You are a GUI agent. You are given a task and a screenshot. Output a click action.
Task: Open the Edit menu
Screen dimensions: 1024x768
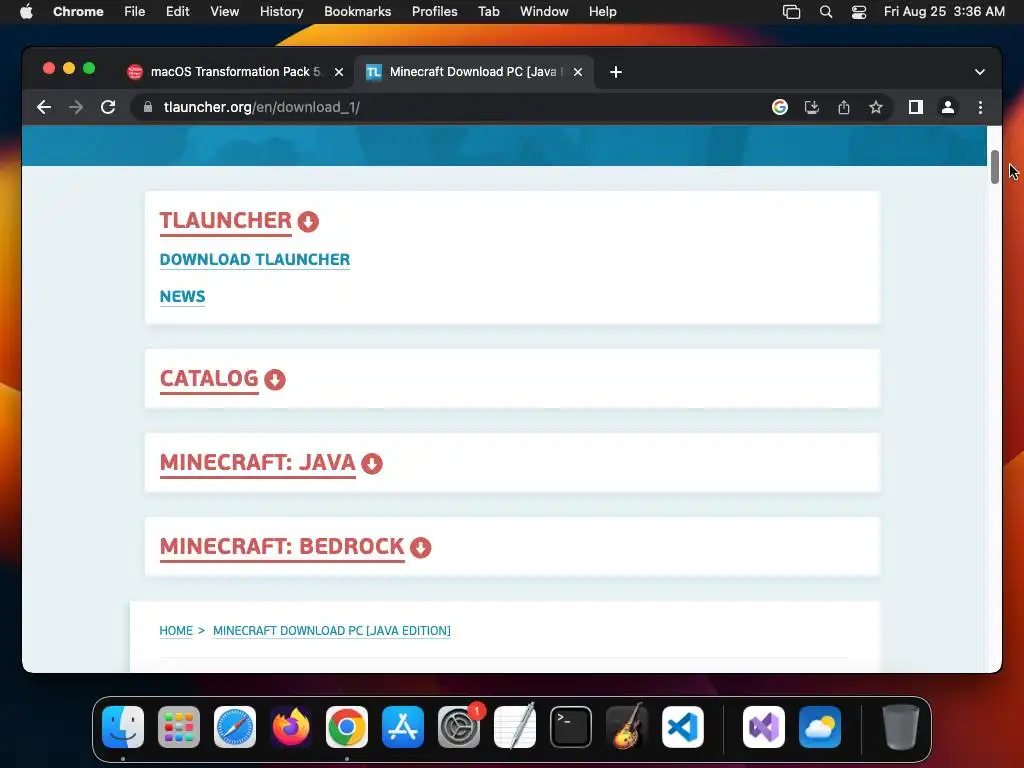[178, 12]
